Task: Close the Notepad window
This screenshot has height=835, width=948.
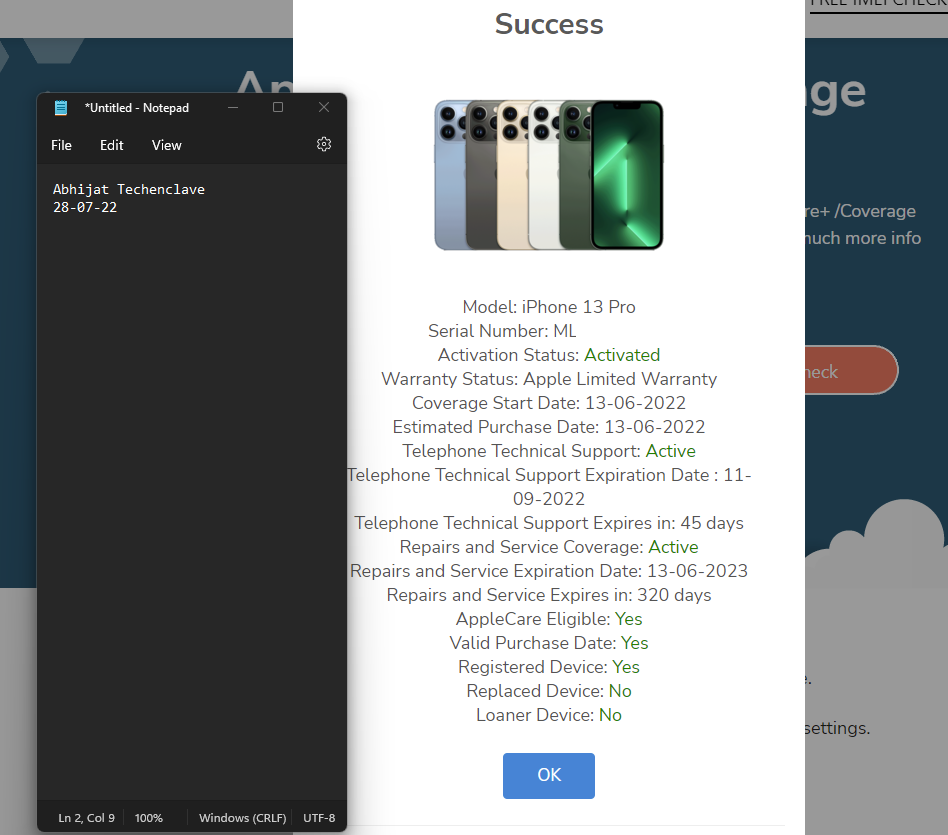Action: click(324, 108)
